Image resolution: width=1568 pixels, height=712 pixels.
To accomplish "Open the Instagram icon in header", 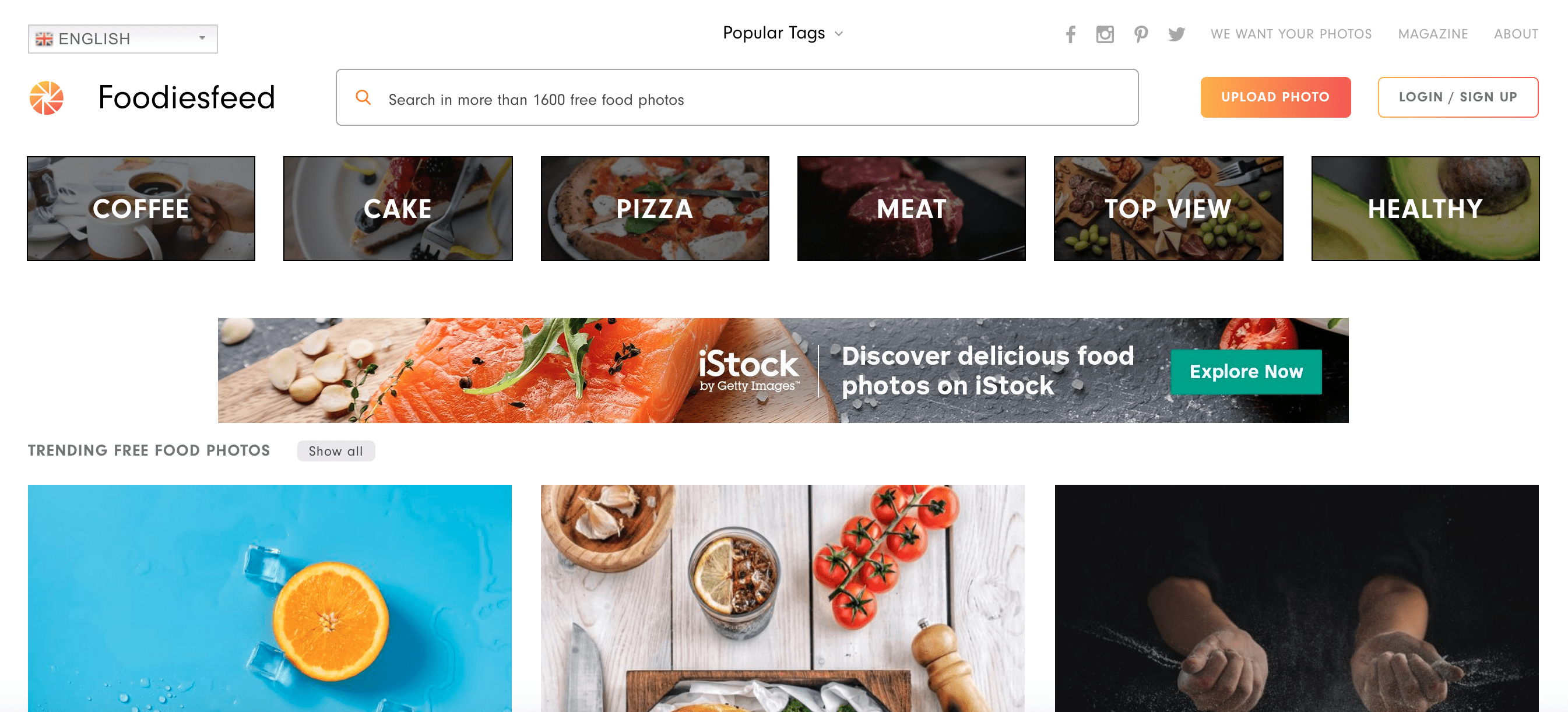I will (x=1105, y=34).
